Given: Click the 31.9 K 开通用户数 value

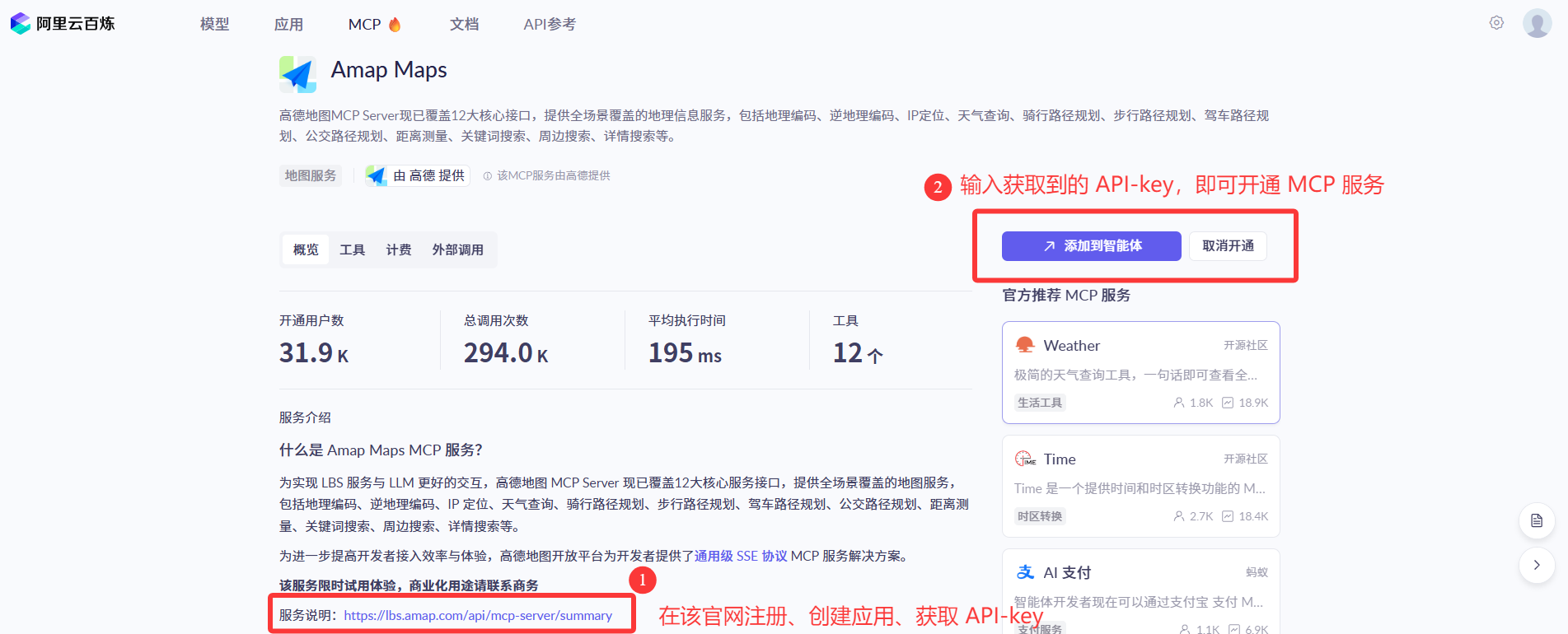Looking at the screenshot, I should tap(314, 353).
